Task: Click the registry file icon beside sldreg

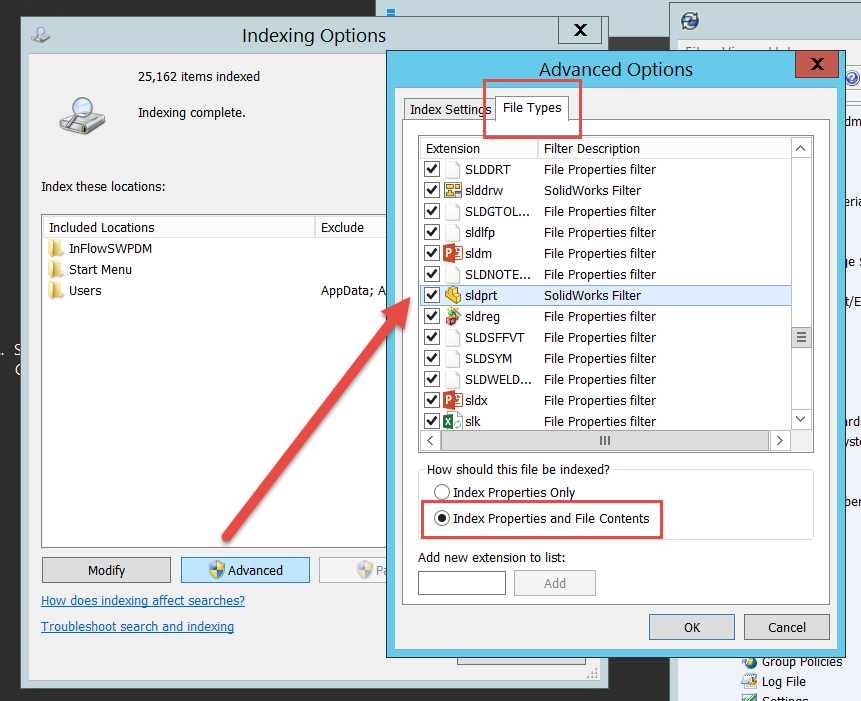Action: pos(452,316)
